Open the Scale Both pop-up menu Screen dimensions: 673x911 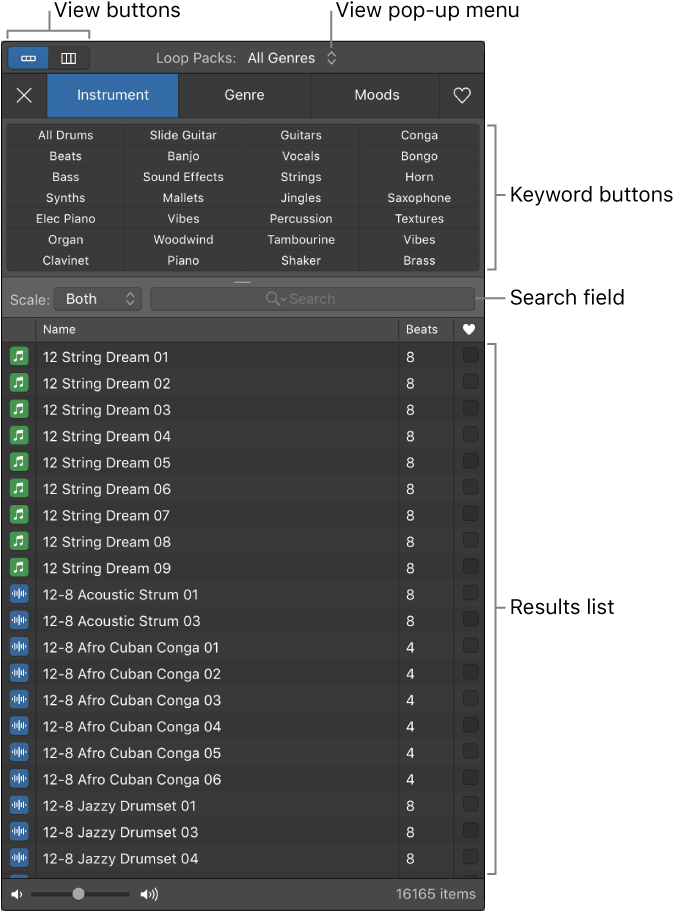(x=98, y=299)
